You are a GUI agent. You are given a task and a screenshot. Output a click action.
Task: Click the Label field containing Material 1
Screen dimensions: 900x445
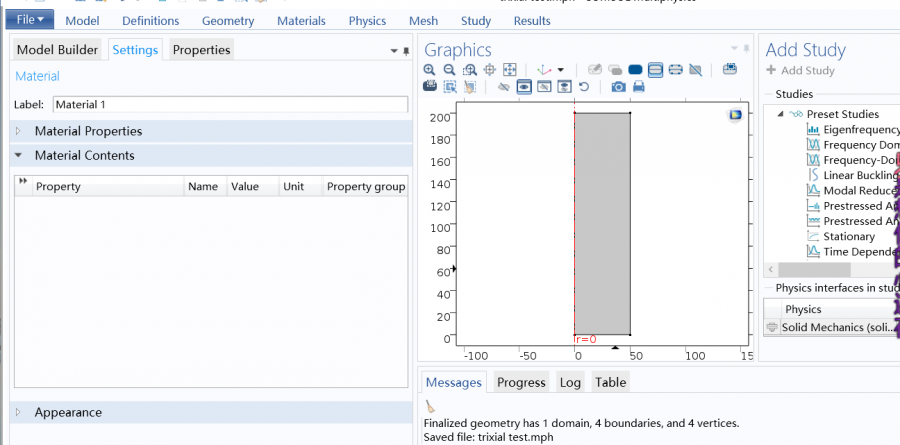click(230, 104)
